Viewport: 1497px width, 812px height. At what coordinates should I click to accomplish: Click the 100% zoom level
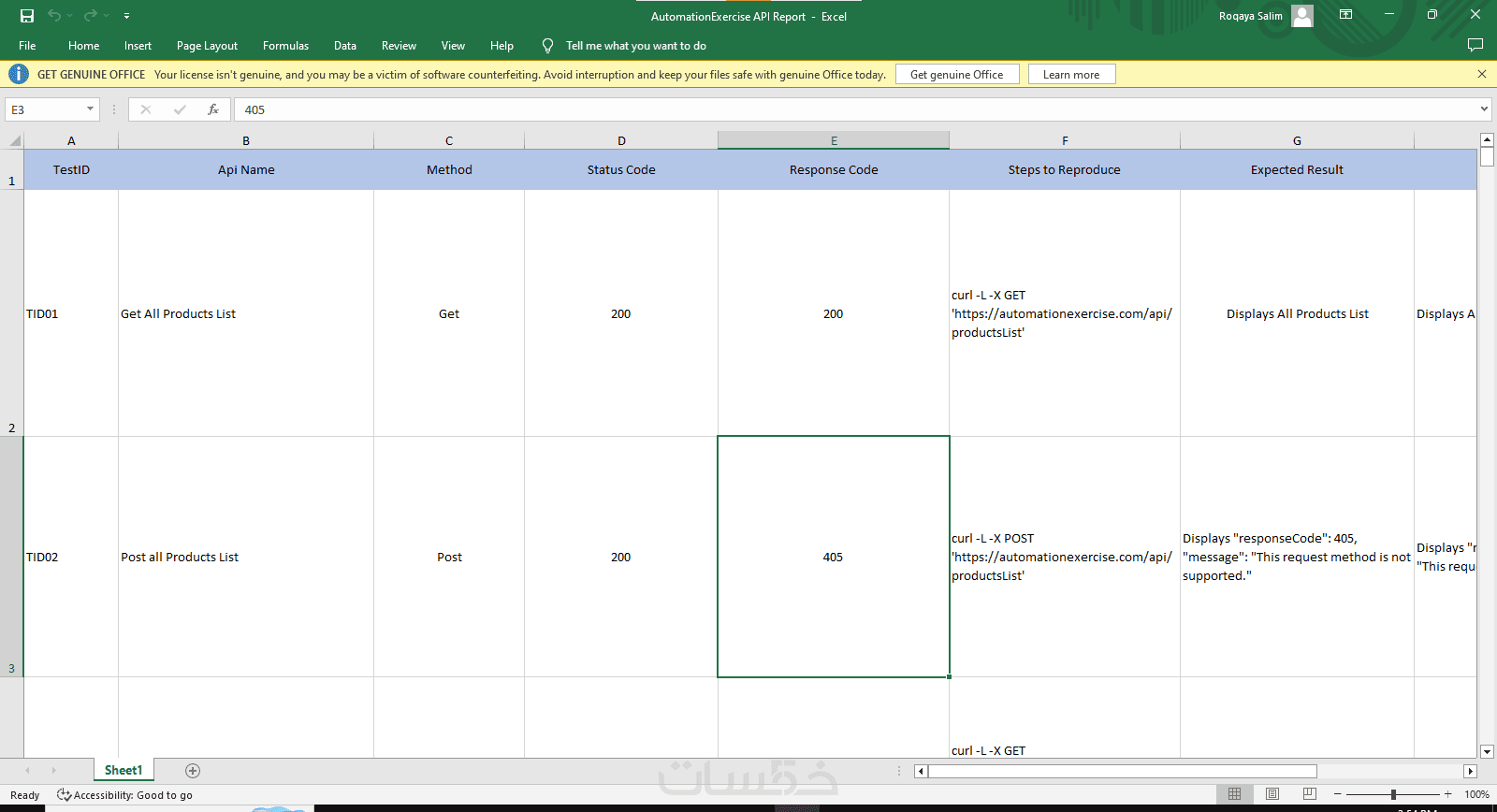1476,795
